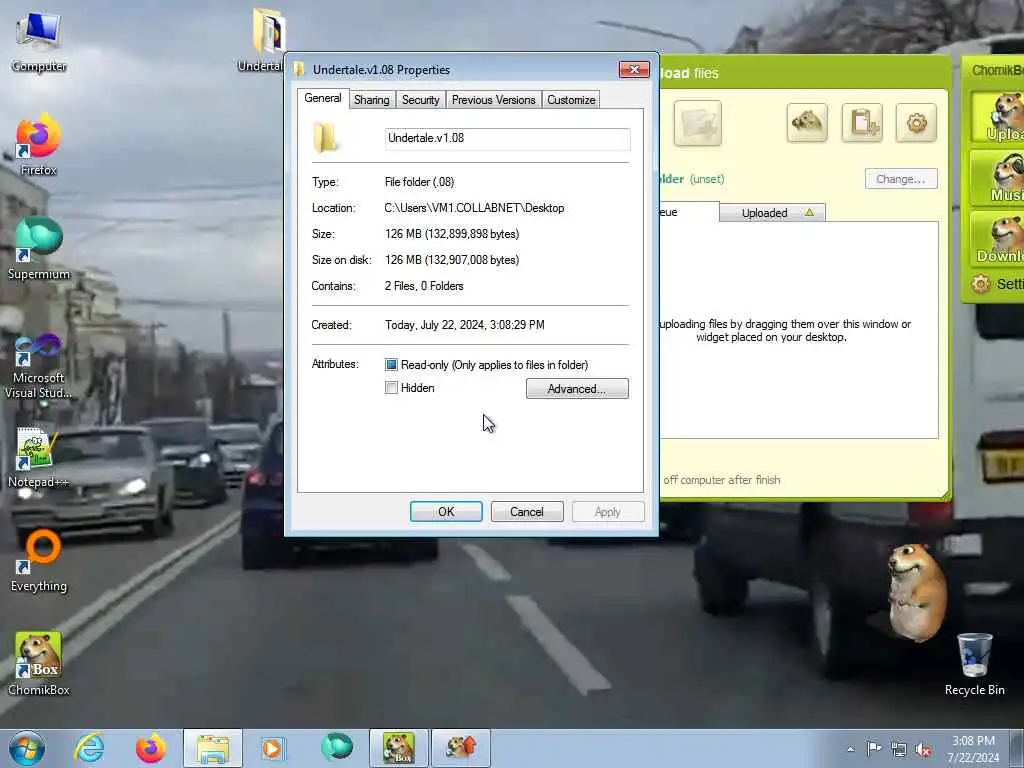Click the taskbar clock showing 3:08 PM

point(974,749)
